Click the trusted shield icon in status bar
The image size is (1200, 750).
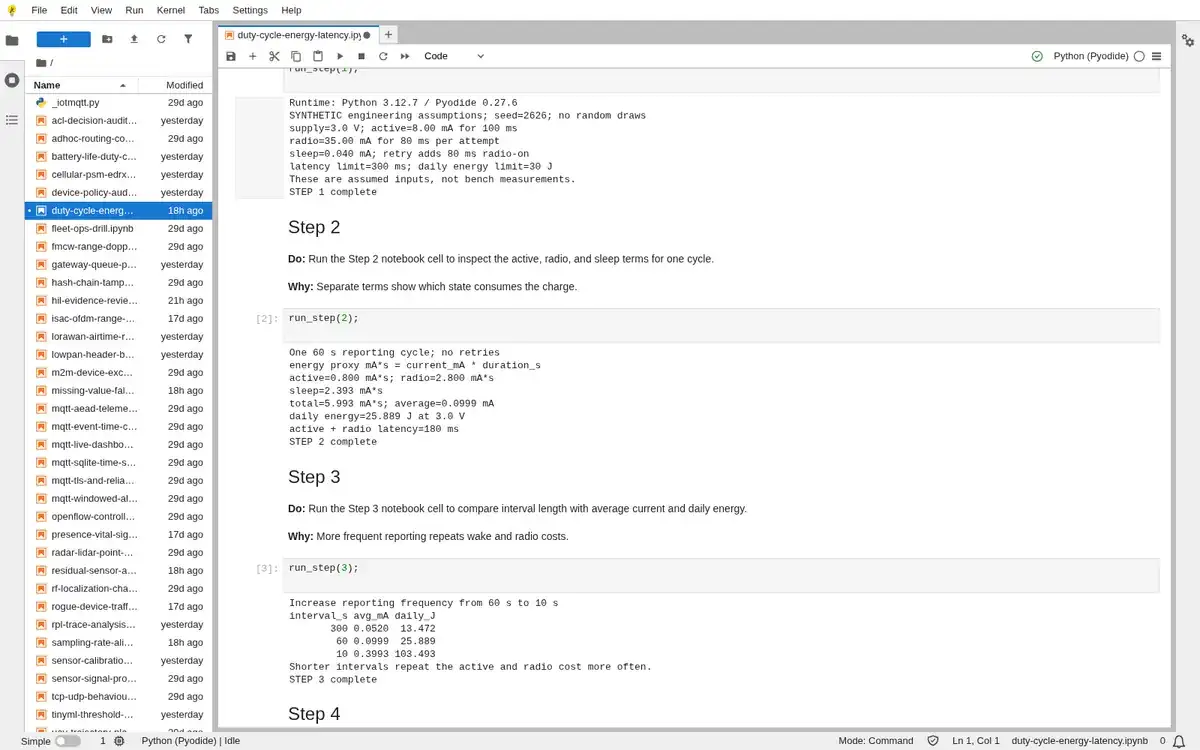coord(933,741)
